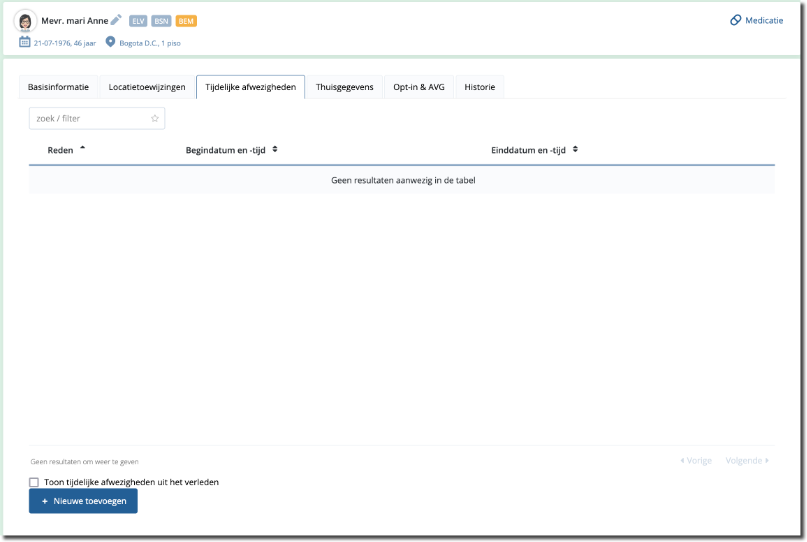
Task: Switch to the Basisinformatie tab
Action: pyautogui.click(x=58, y=87)
